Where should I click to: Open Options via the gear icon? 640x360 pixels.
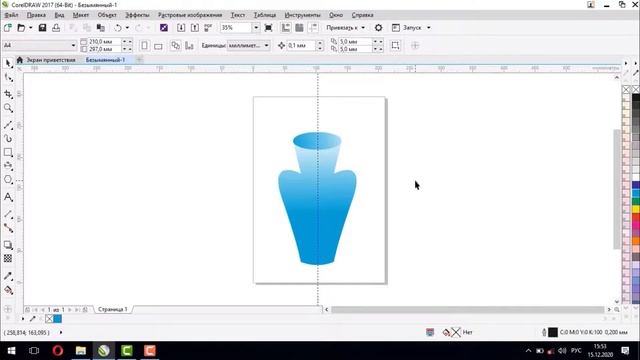click(378, 28)
